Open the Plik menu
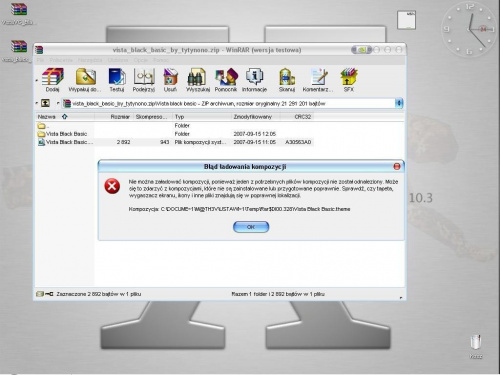The image size is (500, 375). [x=41, y=60]
